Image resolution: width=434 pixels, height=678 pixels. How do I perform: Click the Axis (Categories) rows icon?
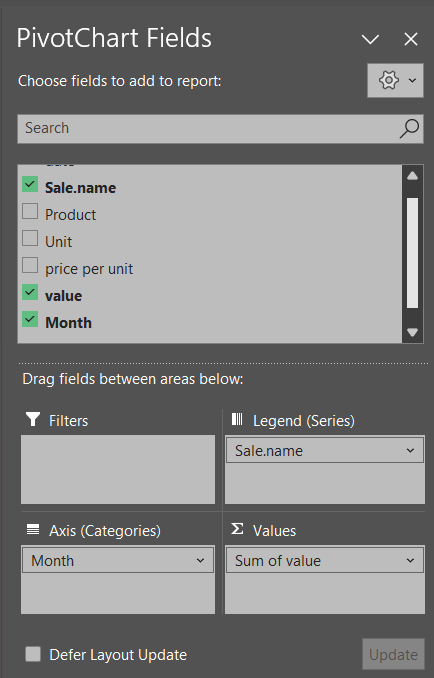click(x=33, y=529)
